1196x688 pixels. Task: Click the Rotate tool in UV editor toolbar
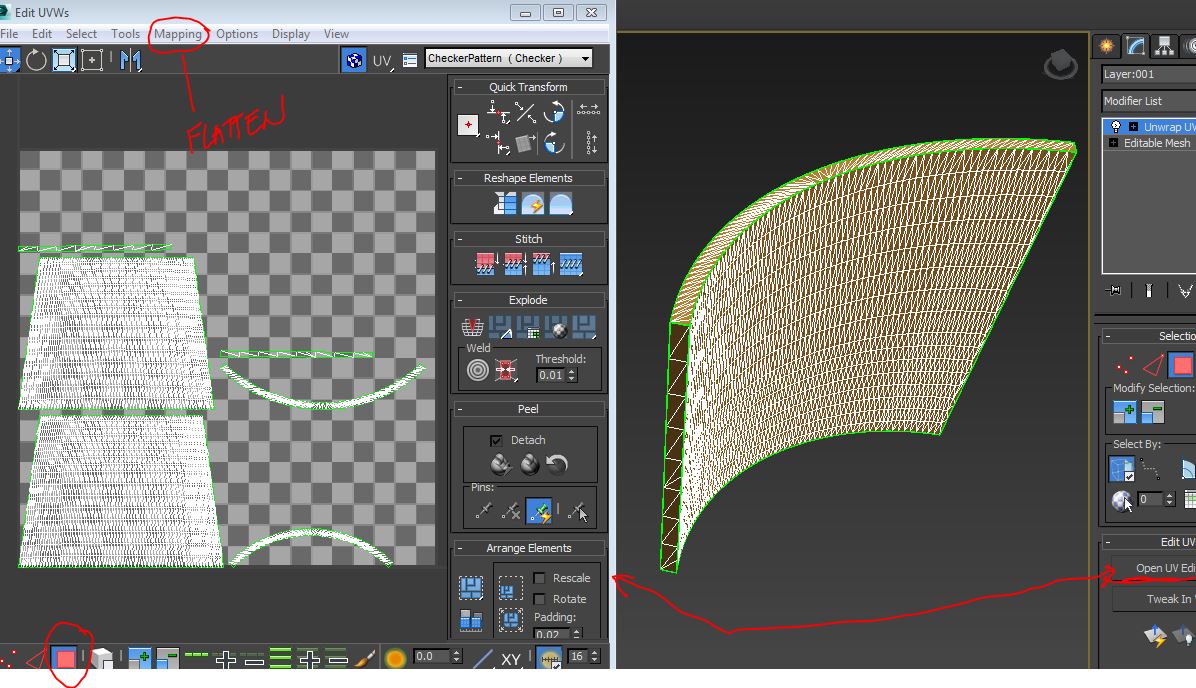pyautogui.click(x=36, y=60)
